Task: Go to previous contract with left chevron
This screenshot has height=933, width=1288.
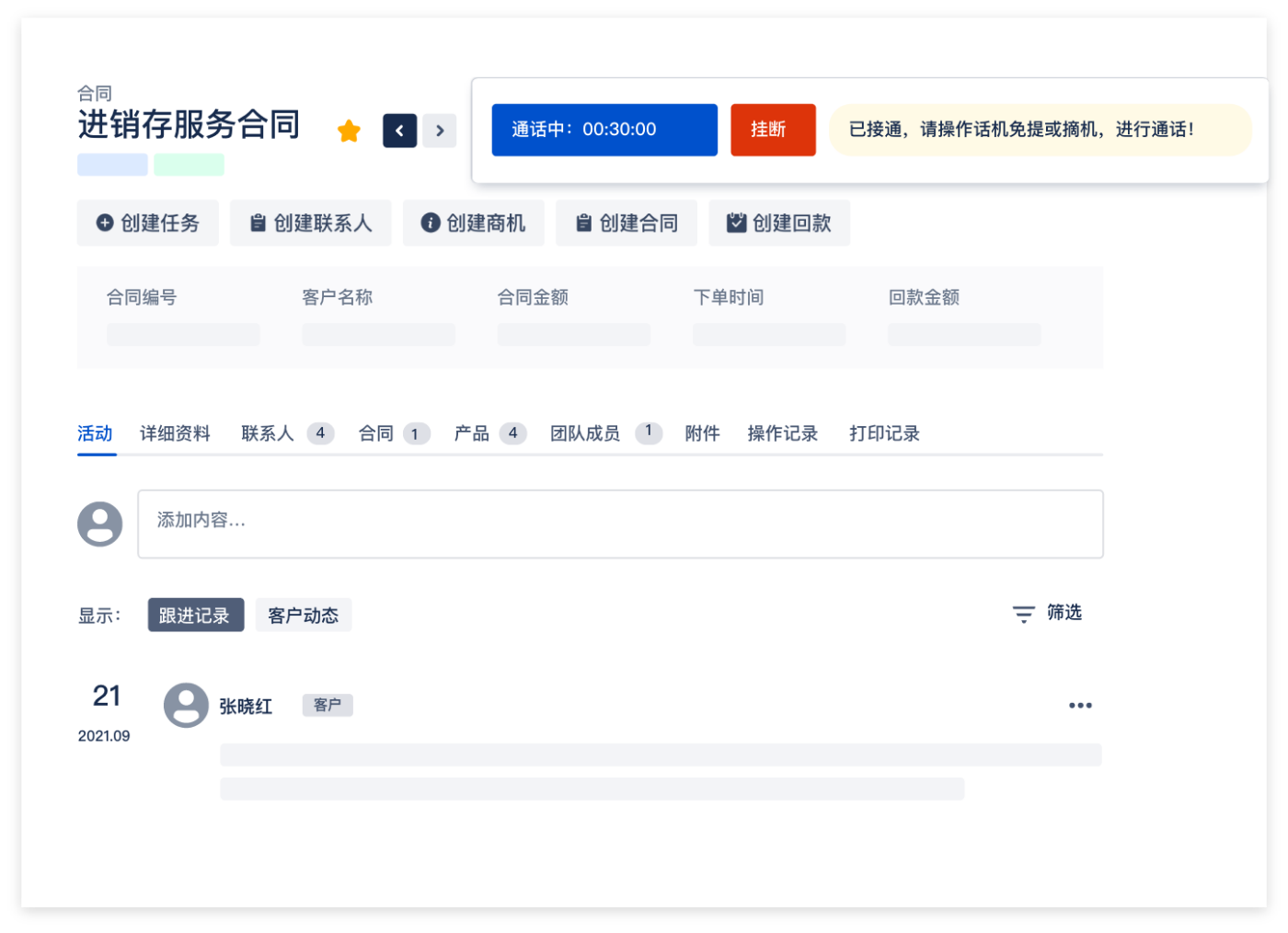Action: [x=400, y=131]
